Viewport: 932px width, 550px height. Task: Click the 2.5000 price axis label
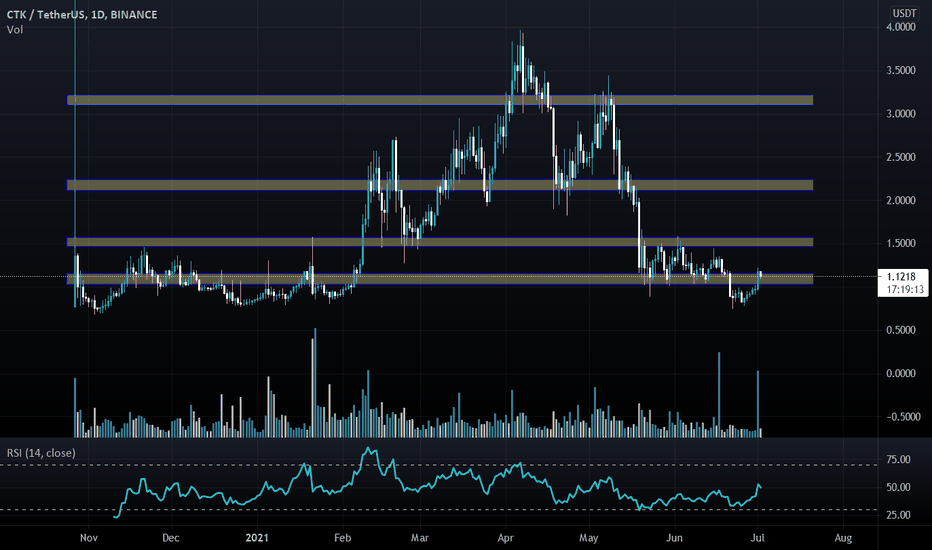(901, 157)
